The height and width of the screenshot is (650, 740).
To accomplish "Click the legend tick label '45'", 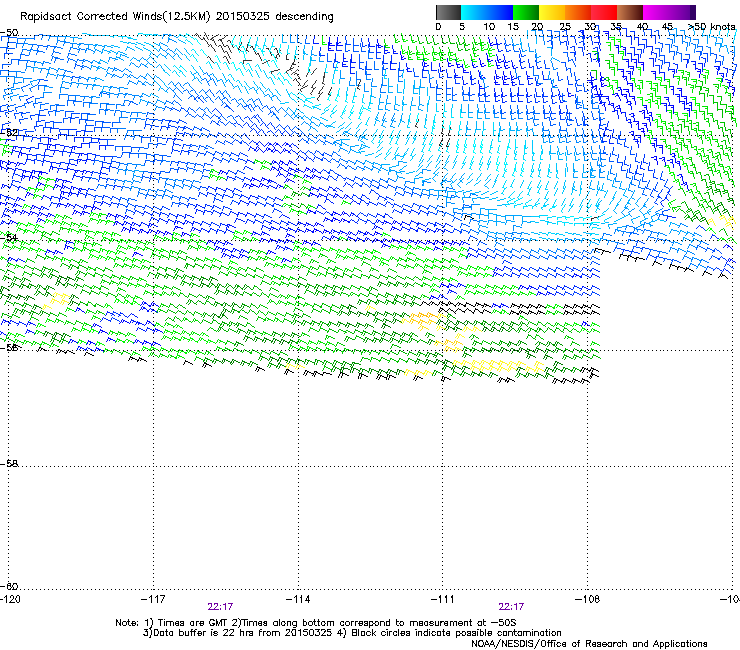I will click(667, 27).
